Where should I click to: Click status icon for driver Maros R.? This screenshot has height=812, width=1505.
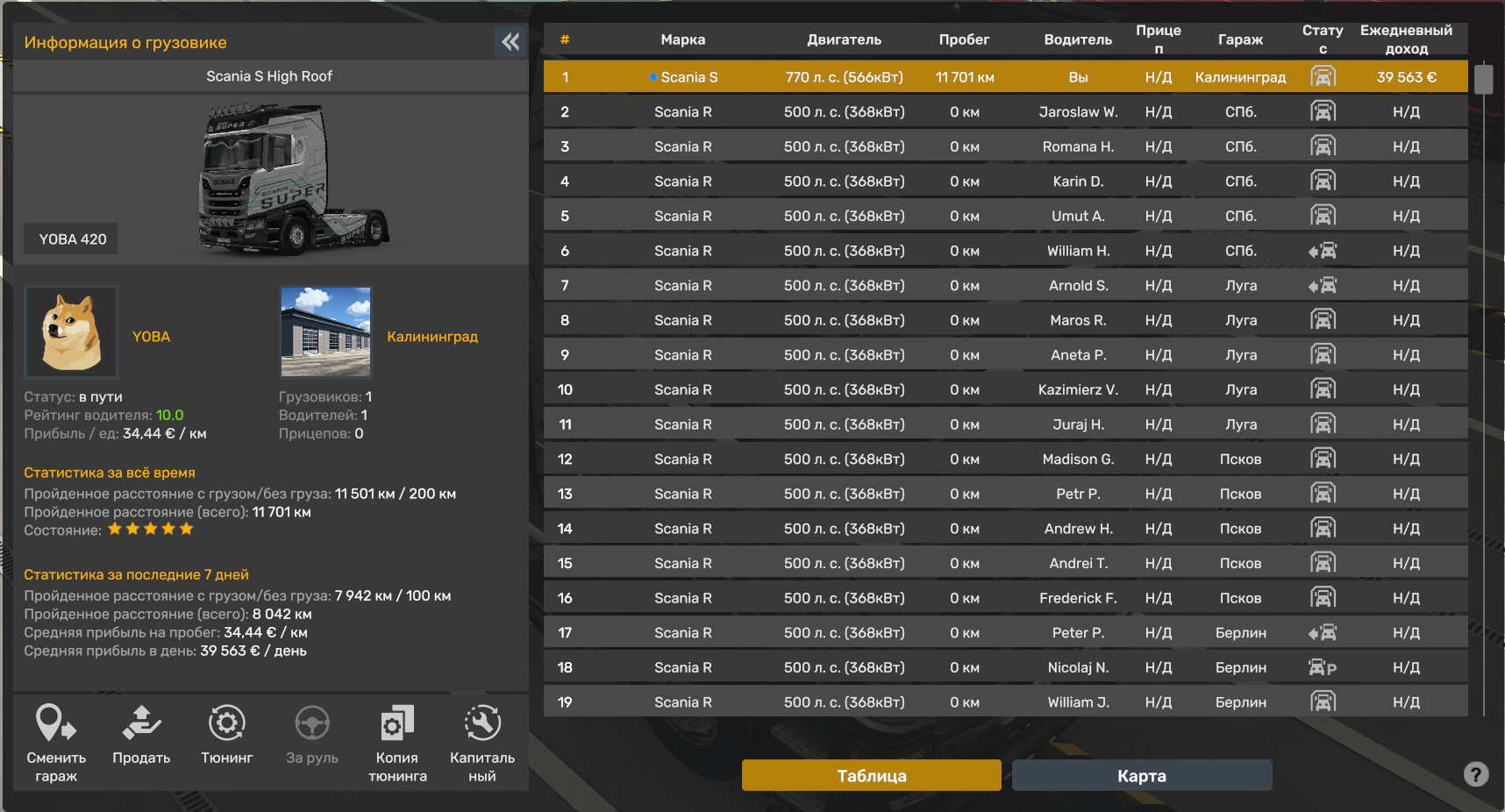pos(1323,320)
